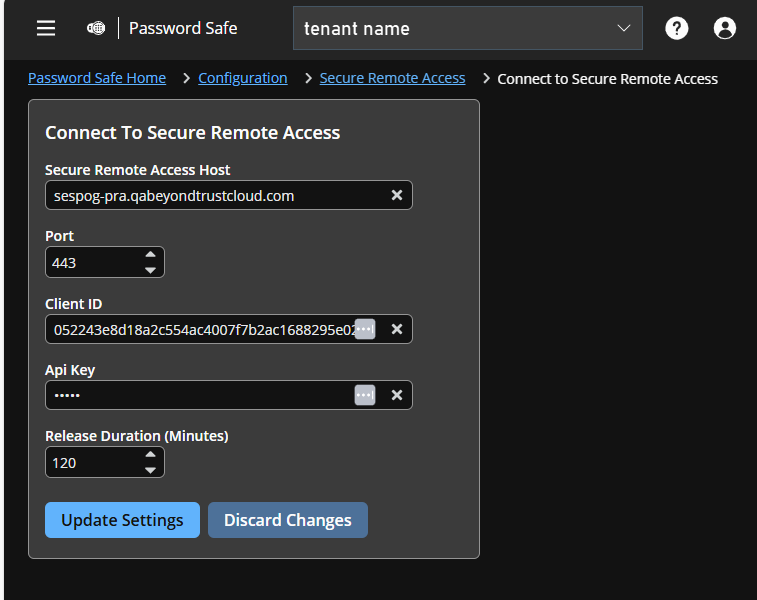Open the hamburger navigation menu
757x600 pixels.
point(46,28)
